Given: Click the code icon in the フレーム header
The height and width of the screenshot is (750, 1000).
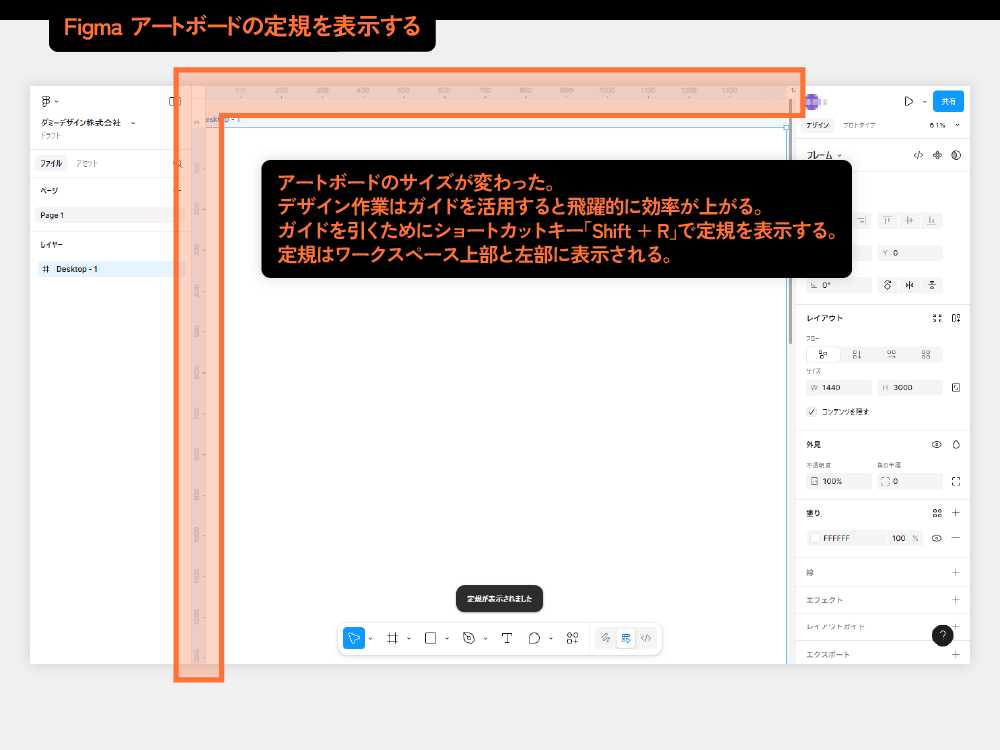Looking at the screenshot, I should [918, 155].
